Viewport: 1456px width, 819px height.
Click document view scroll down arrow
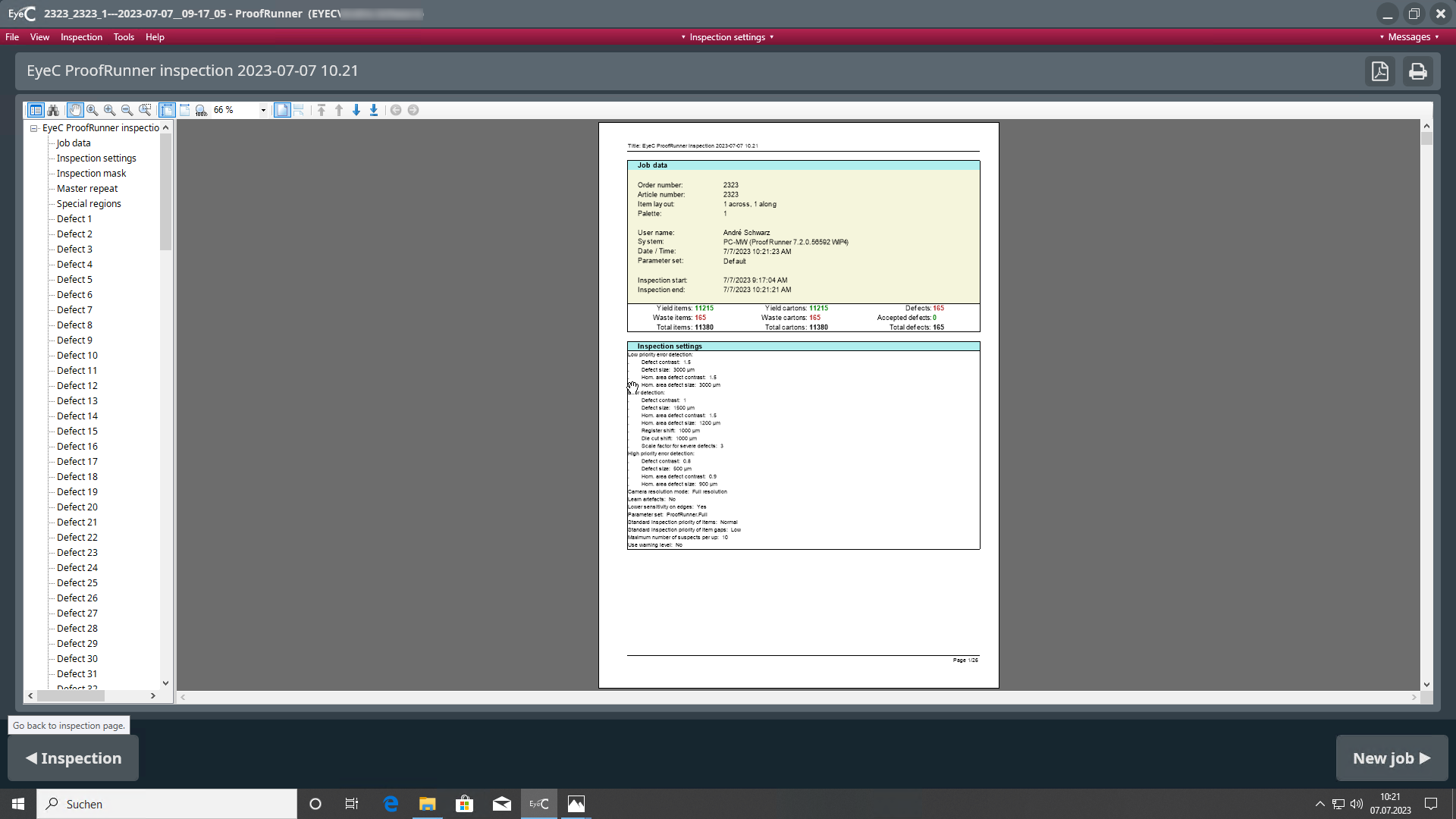click(1426, 685)
